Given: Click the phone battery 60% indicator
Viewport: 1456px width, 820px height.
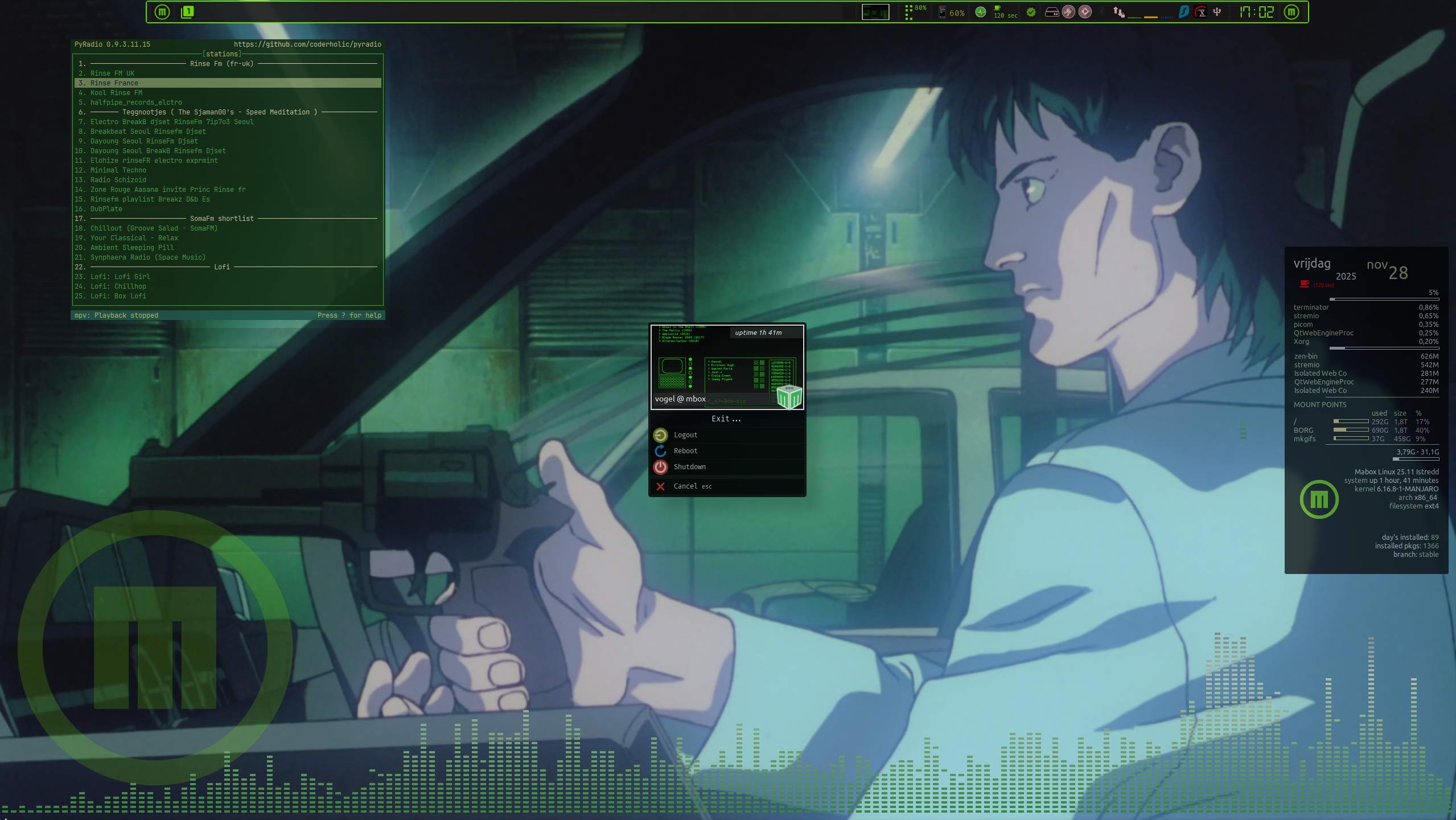Looking at the screenshot, I should point(951,13).
